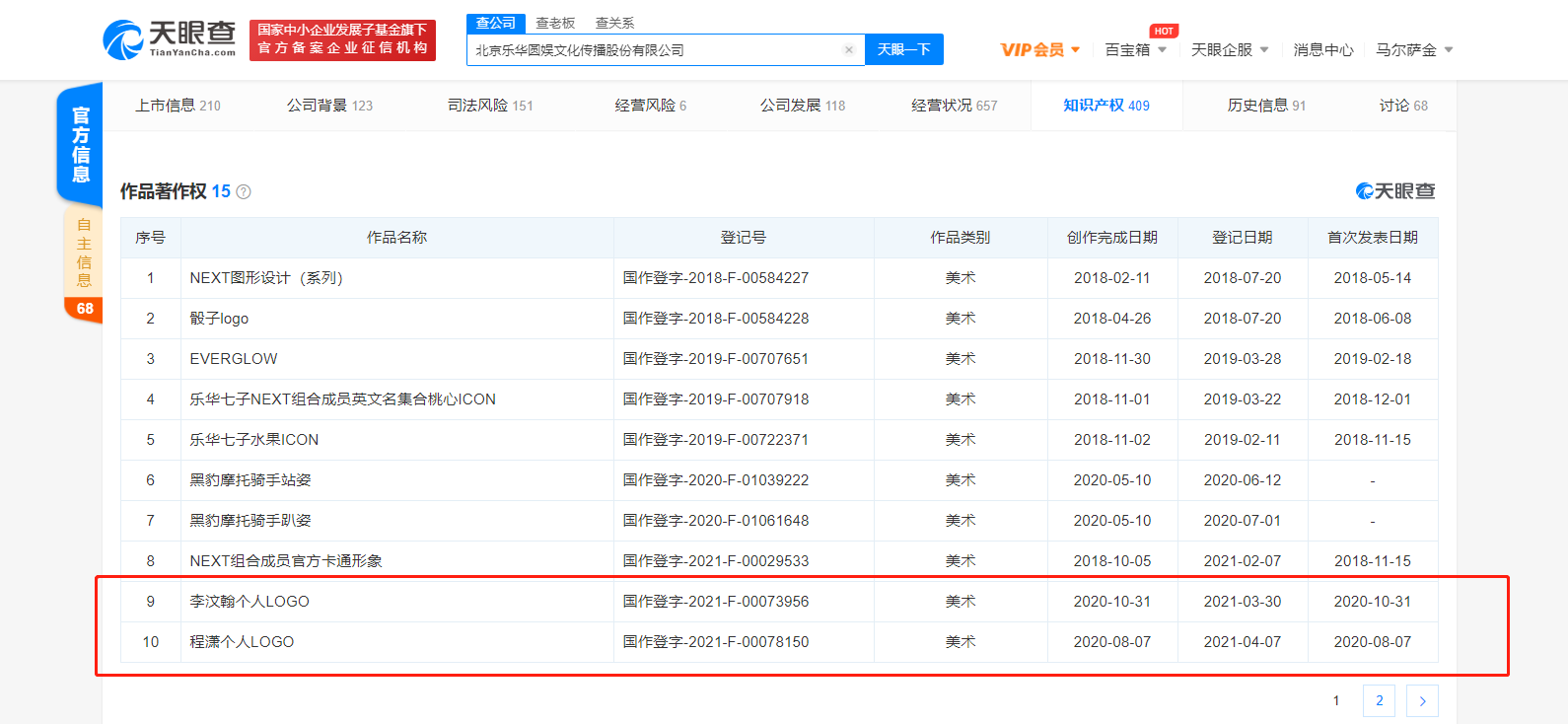The width and height of the screenshot is (1568, 724).
Task: Click the 作品类别 column header
Action: tap(961, 238)
